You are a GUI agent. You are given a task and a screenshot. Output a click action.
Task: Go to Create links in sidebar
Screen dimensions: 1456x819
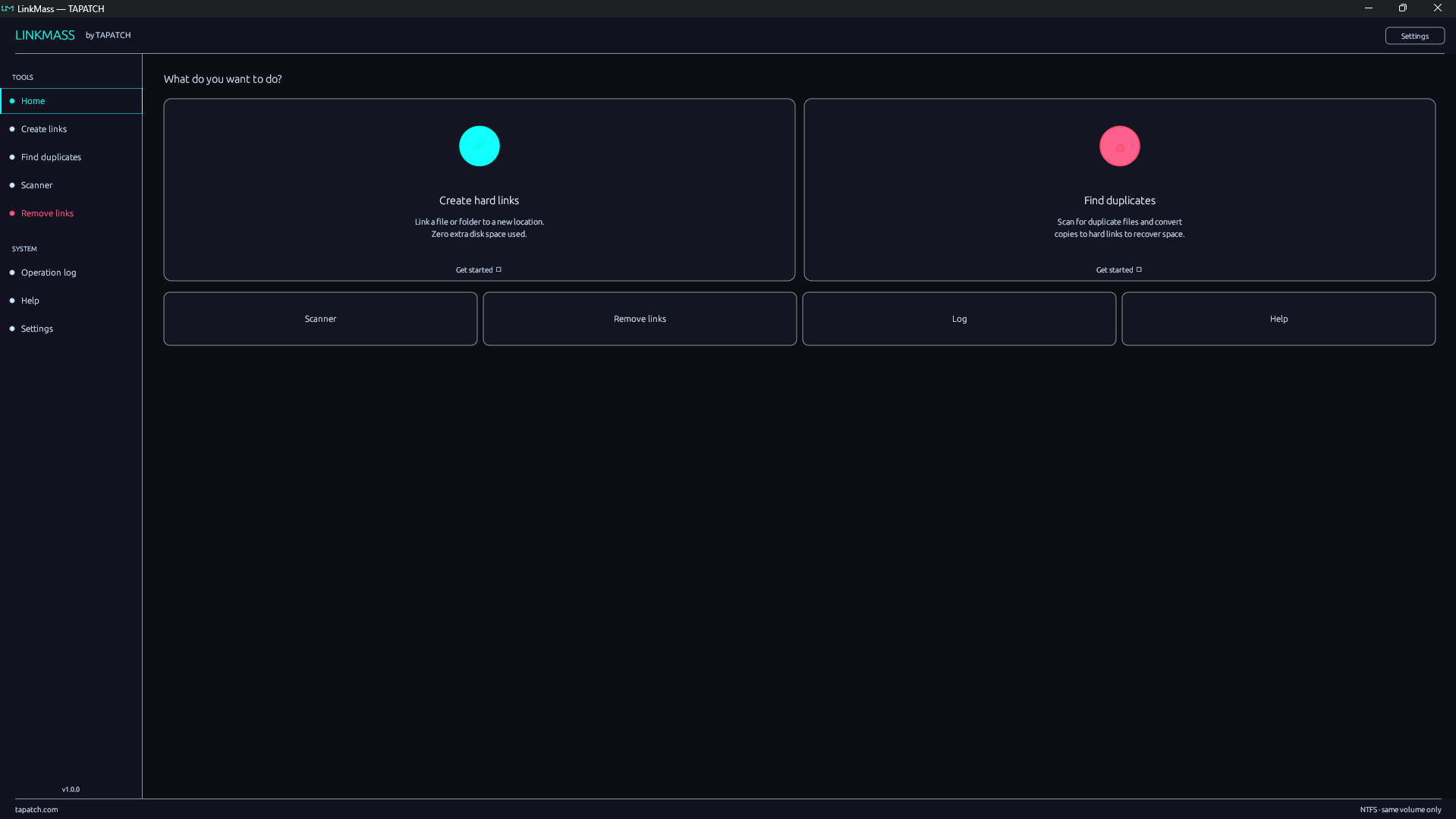(71, 129)
